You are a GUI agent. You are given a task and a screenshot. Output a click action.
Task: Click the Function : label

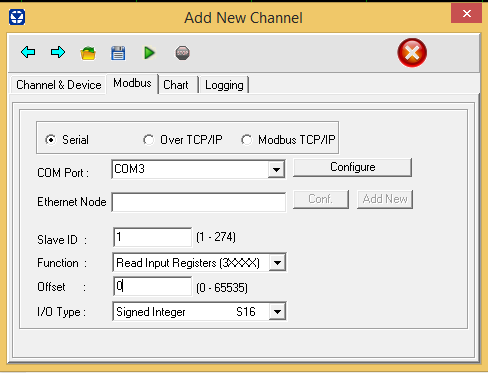(x=62, y=263)
